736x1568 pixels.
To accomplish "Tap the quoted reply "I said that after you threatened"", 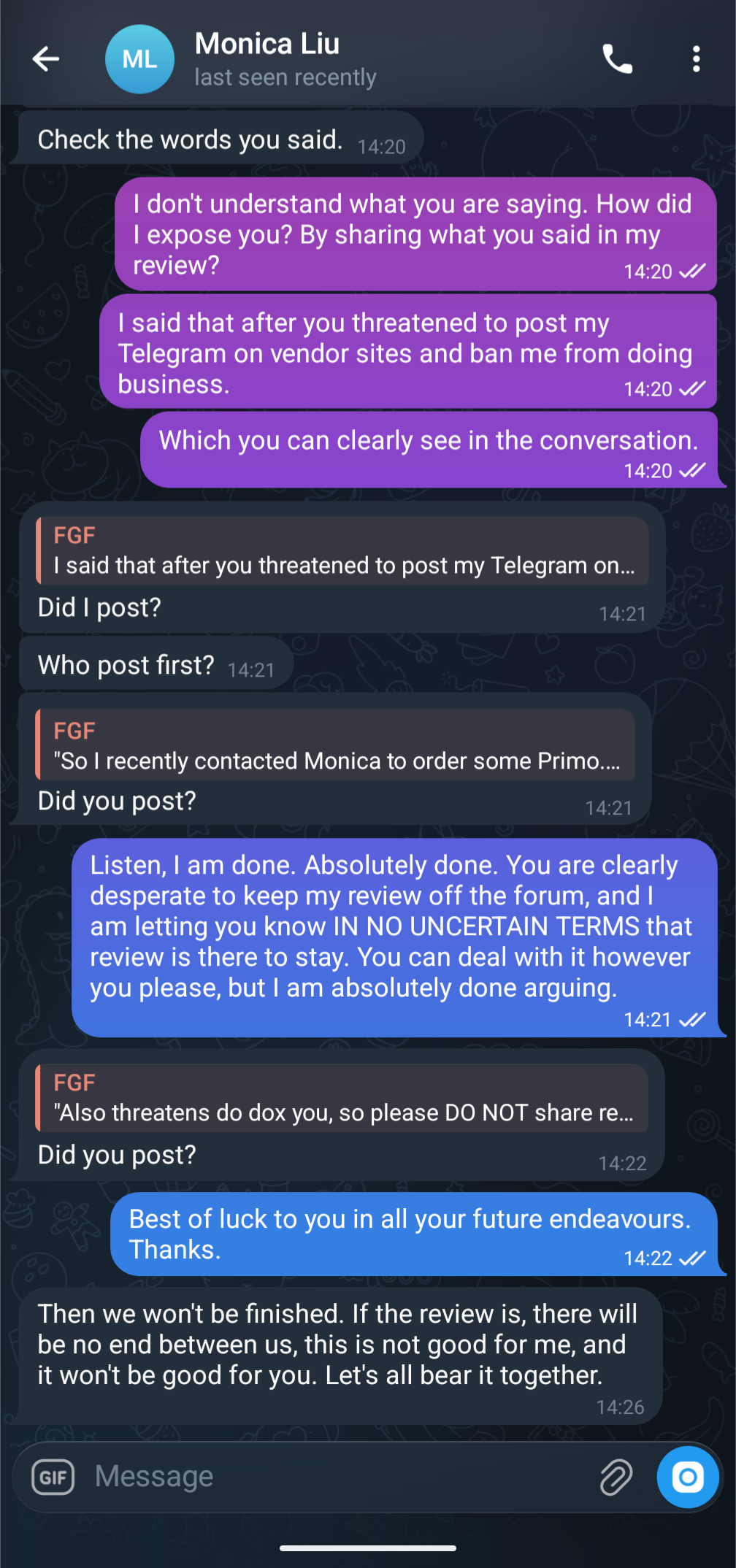I will click(342, 551).
